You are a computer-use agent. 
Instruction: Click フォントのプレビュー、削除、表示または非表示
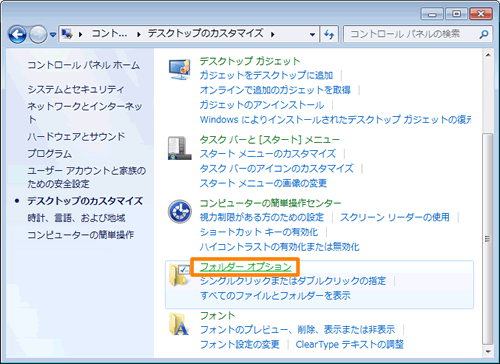297,330
